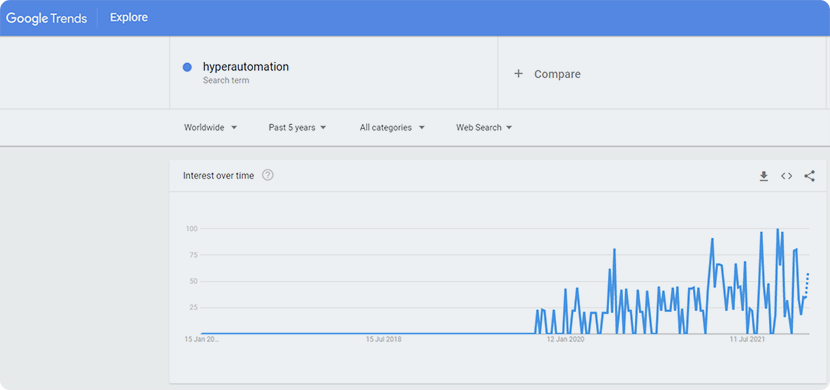Share the Interest over time chart
The image size is (830, 390).
coord(809,176)
